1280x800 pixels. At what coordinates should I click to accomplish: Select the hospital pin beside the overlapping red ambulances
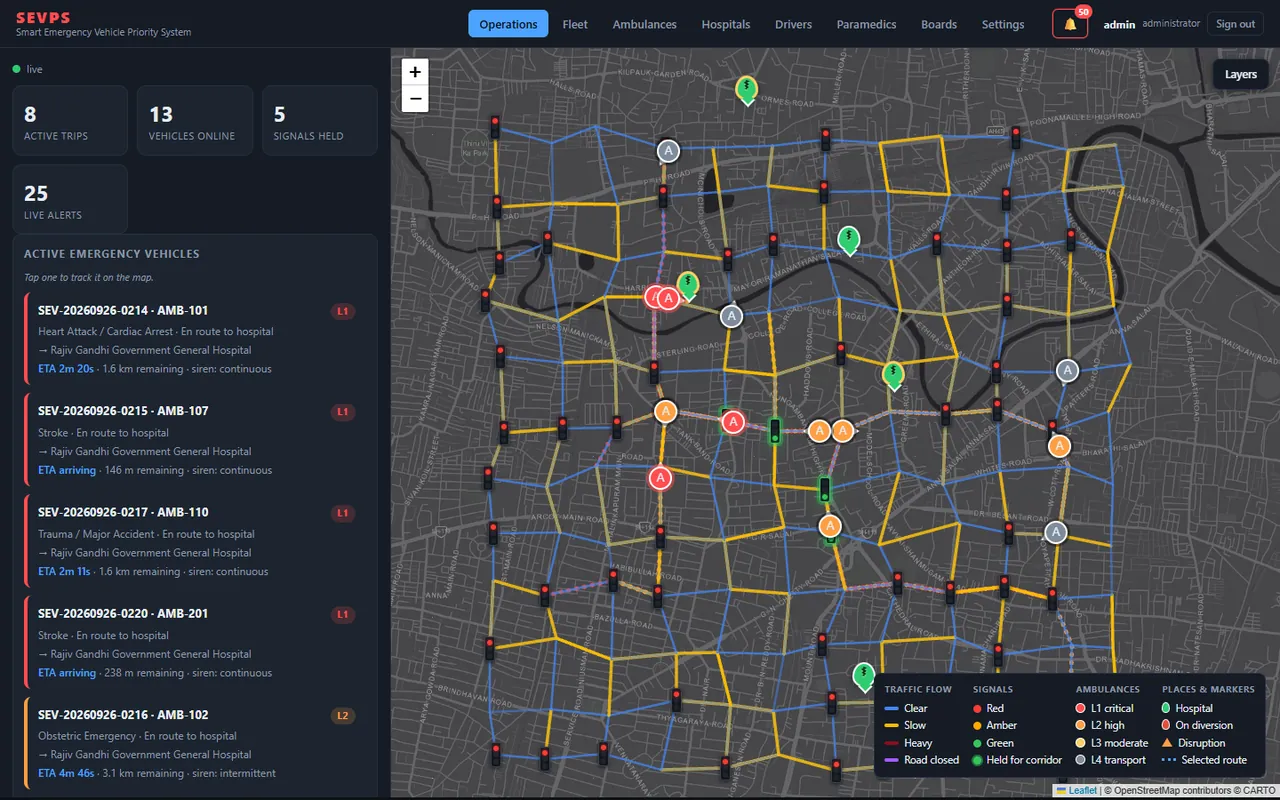pyautogui.click(x=688, y=286)
